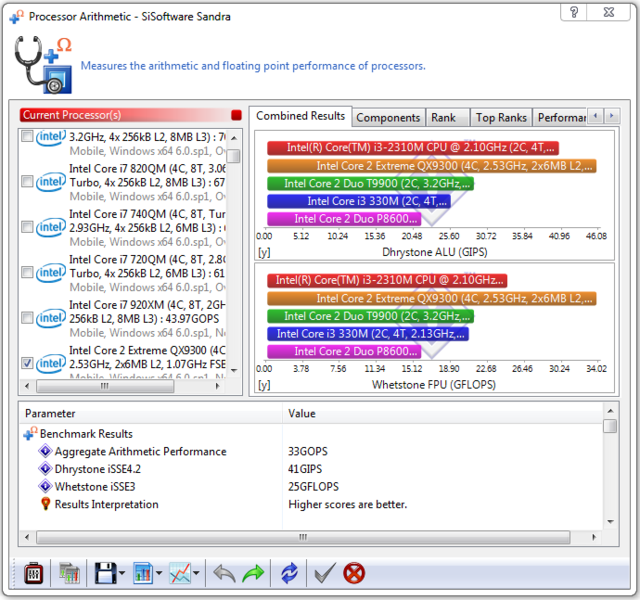
Task: Select the 25GFLOPS Whetstone value
Action: point(313,486)
